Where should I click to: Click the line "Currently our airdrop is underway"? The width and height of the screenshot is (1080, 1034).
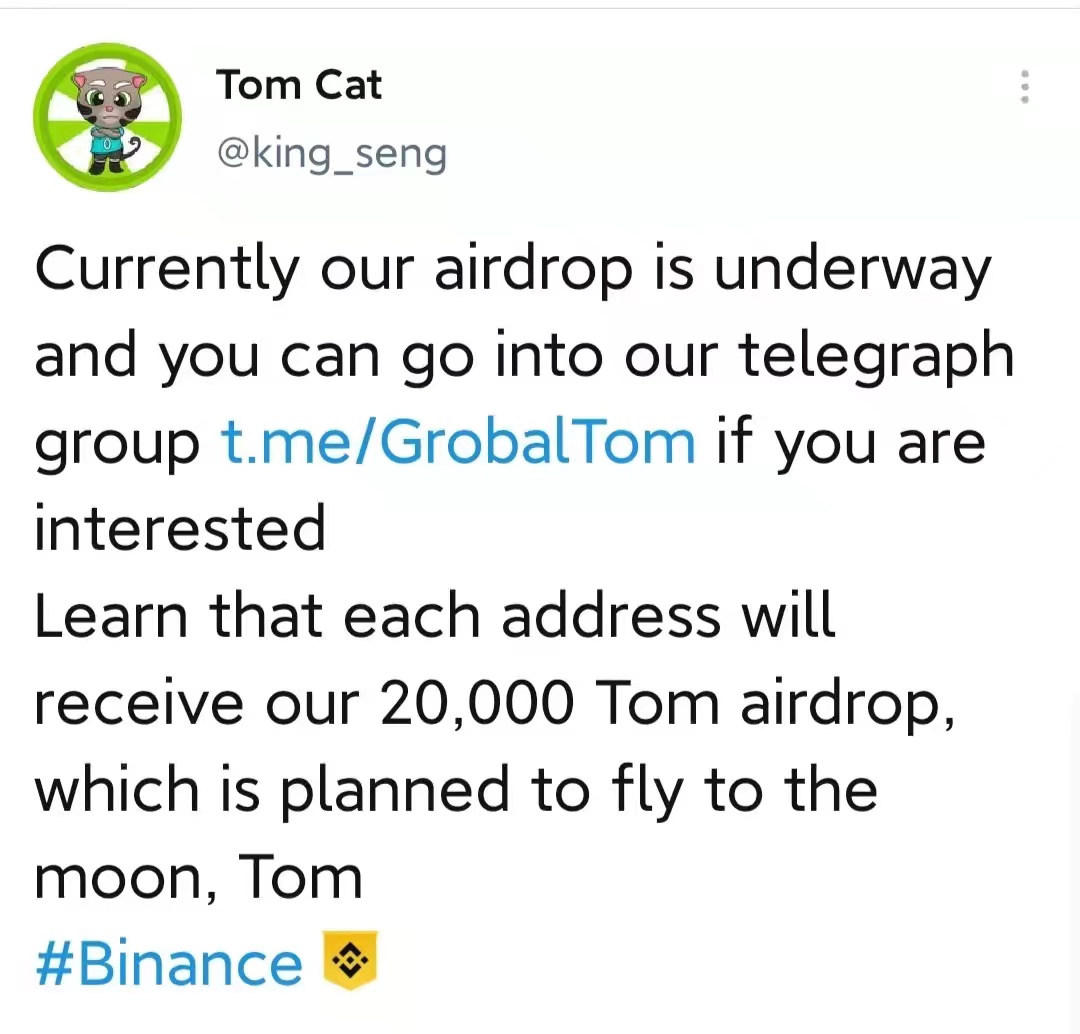pyautogui.click(x=513, y=270)
